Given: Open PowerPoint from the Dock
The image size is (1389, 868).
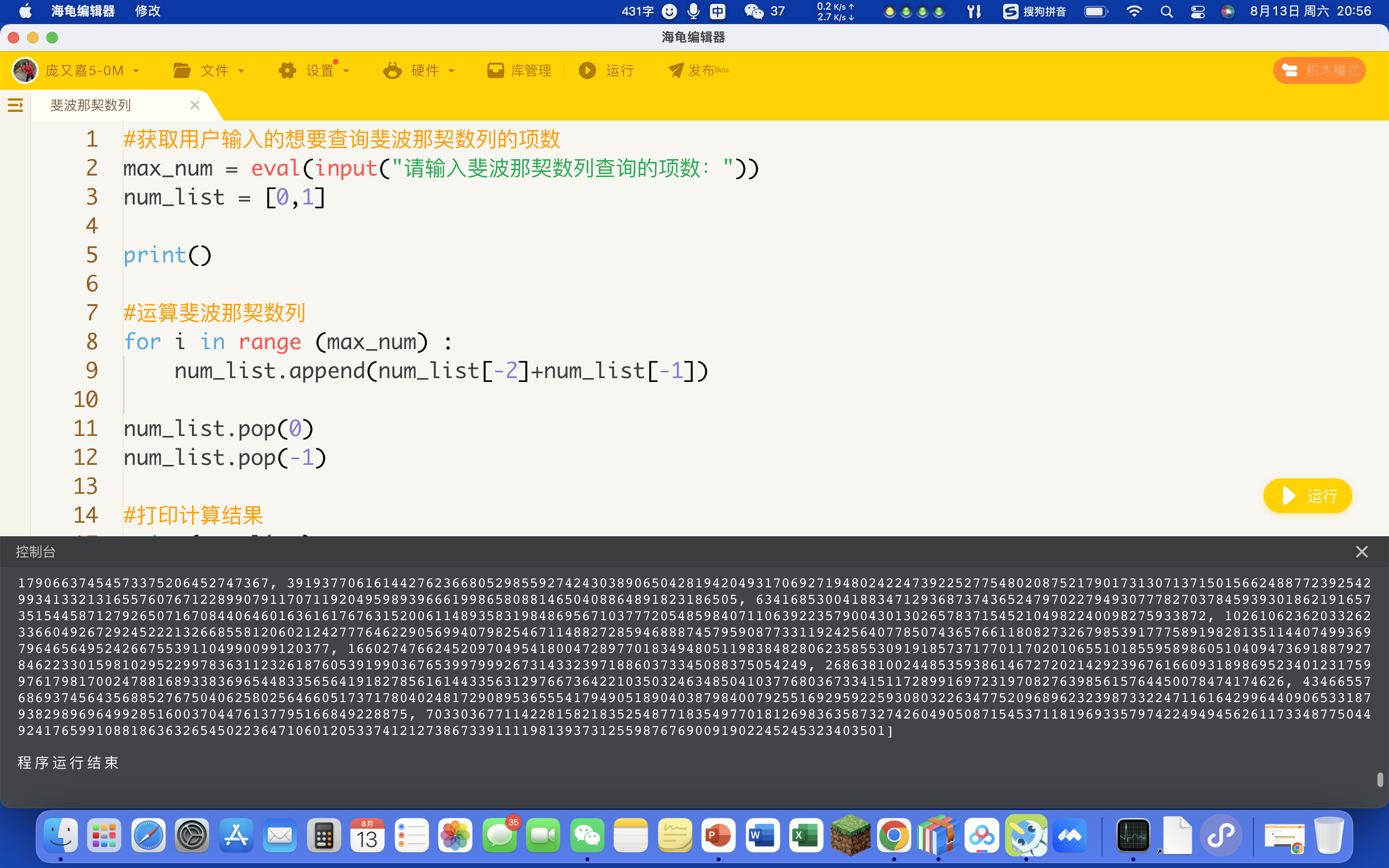Looking at the screenshot, I should click(x=719, y=835).
